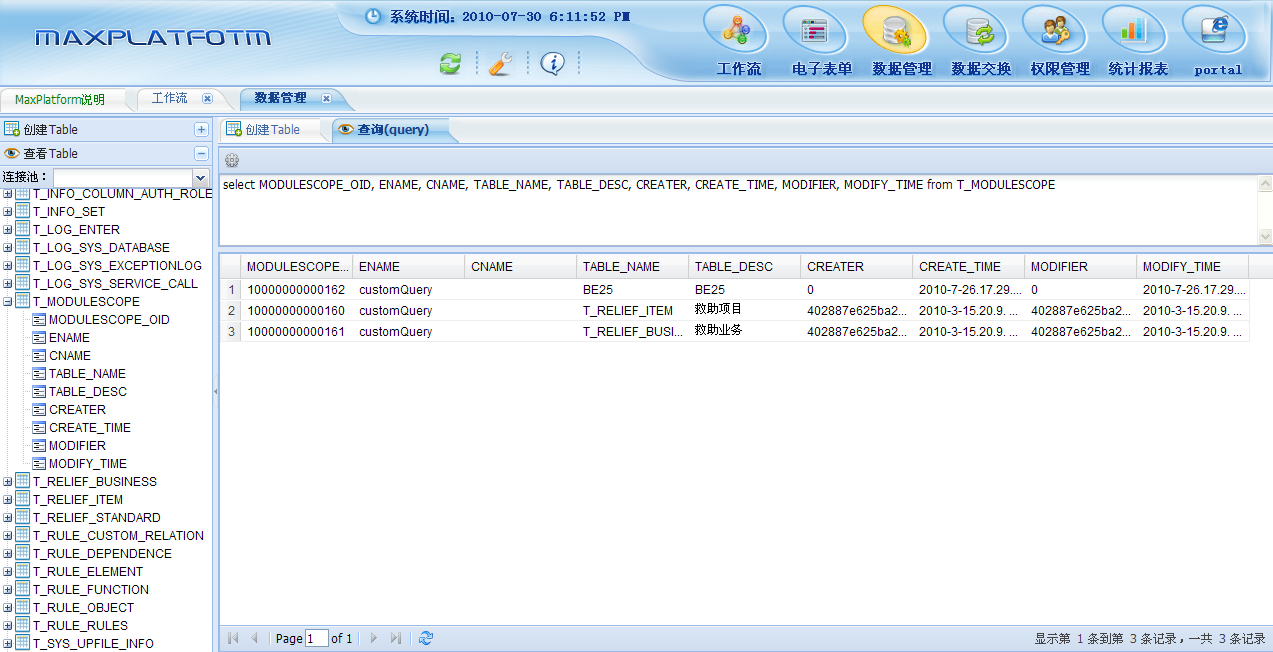Click the BE25 cell under TABLE_NAME
This screenshot has height=652, width=1273.
click(632, 290)
